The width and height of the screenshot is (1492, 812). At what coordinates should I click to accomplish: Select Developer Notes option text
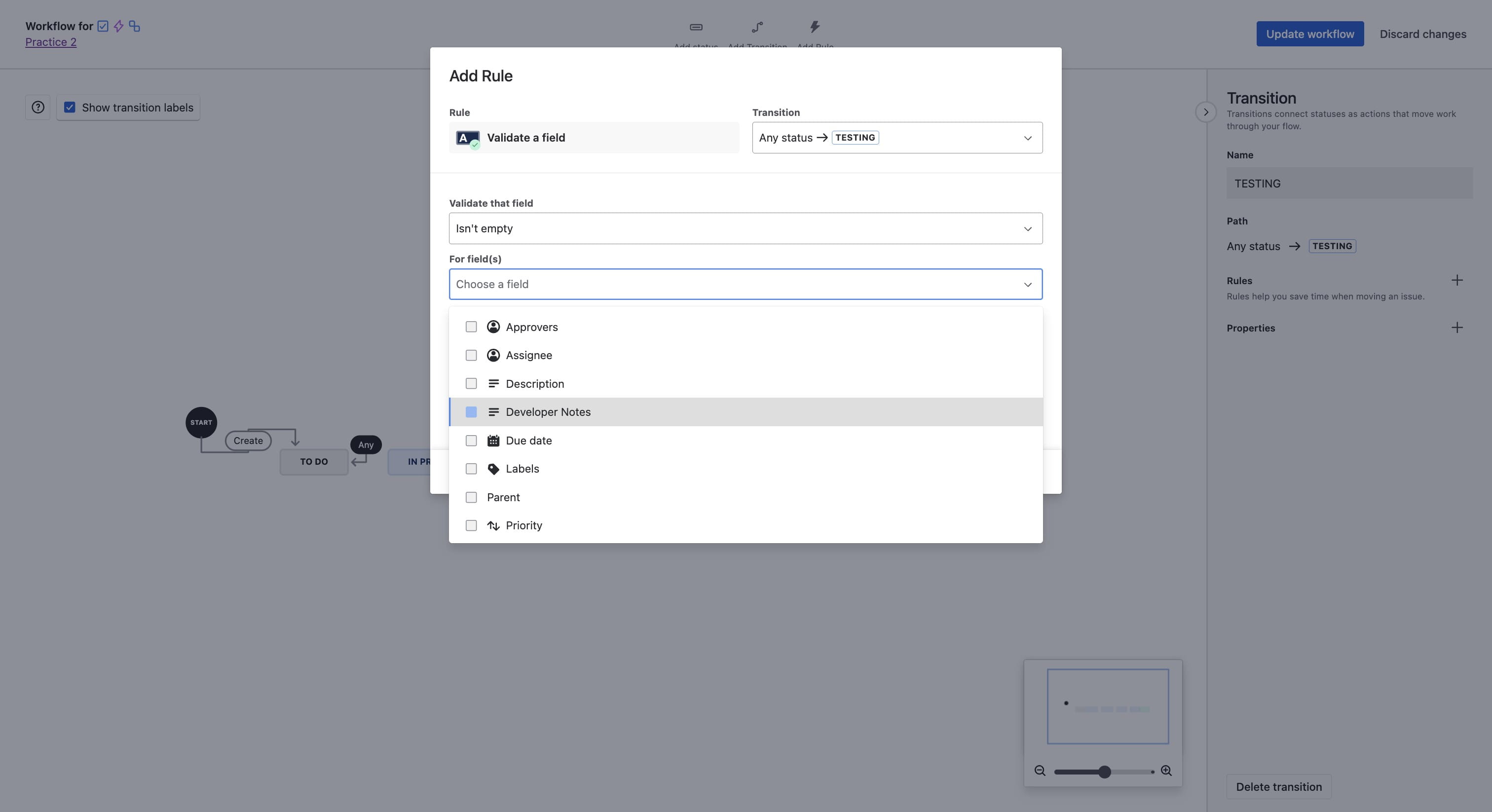point(548,412)
